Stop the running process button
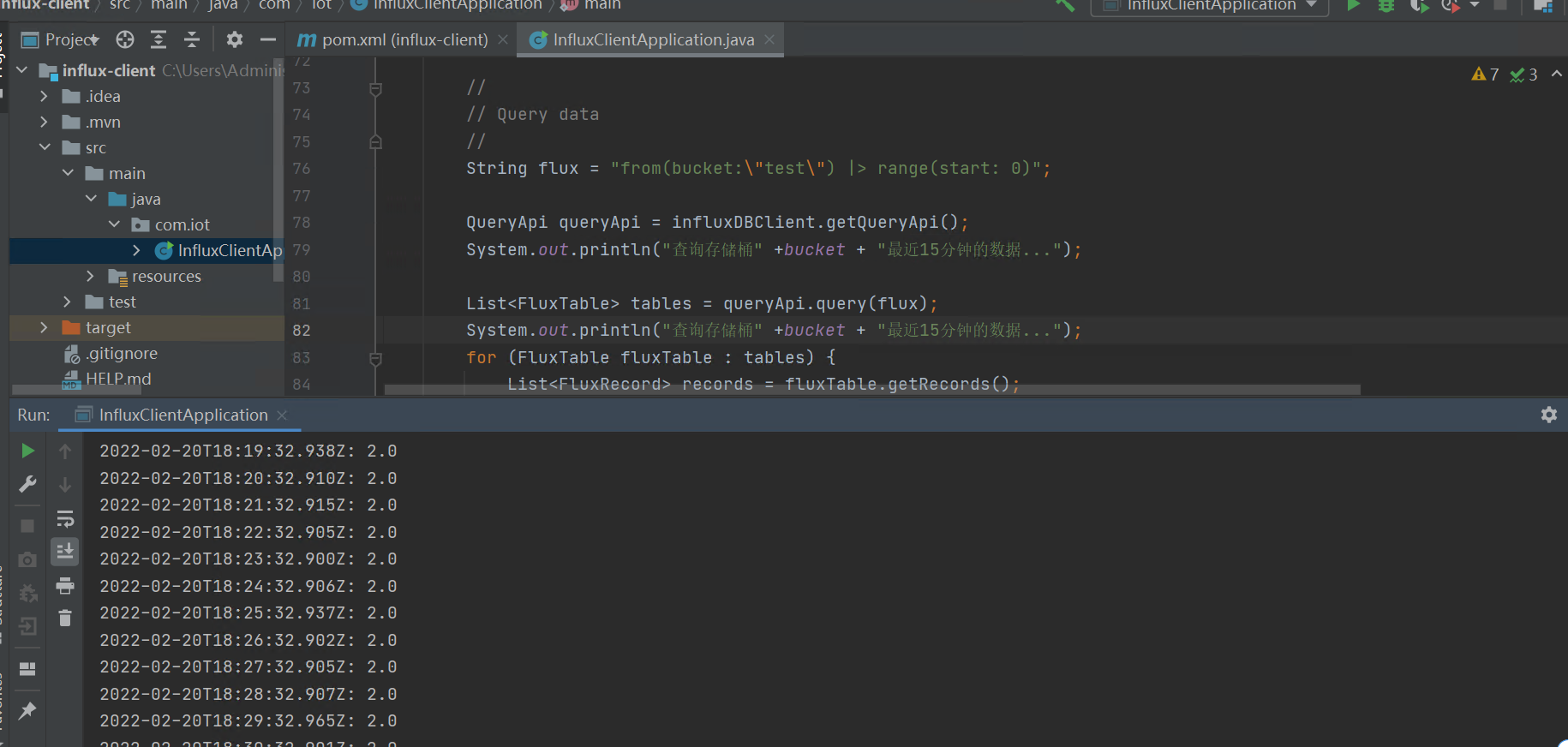1568x747 pixels. 27,525
